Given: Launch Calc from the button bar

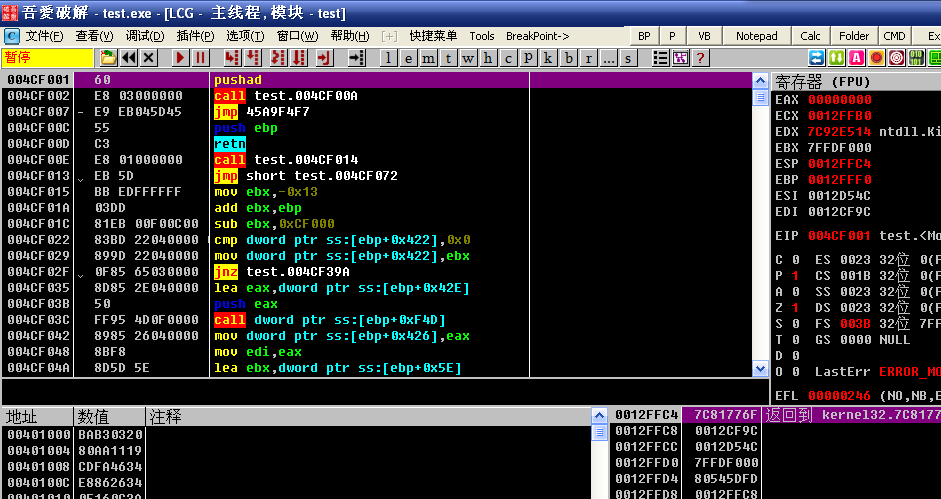Looking at the screenshot, I should pos(810,36).
